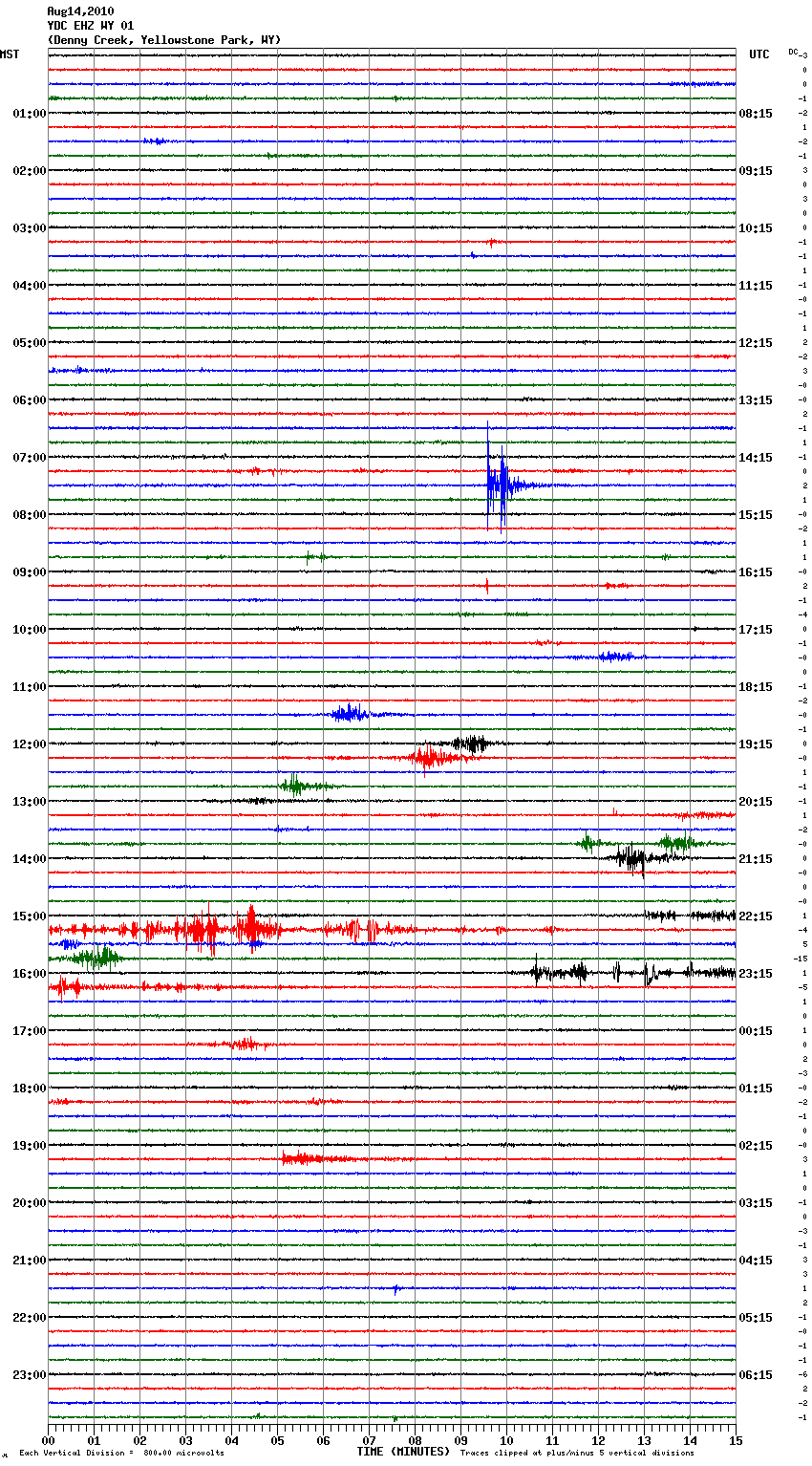Select the 20:00 MST time label
812x1466 pixels.
pos(30,1203)
